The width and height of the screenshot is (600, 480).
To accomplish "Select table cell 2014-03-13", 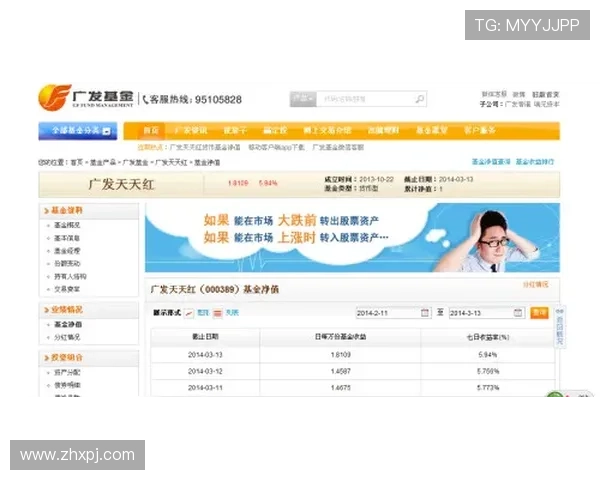I will (x=205, y=355).
